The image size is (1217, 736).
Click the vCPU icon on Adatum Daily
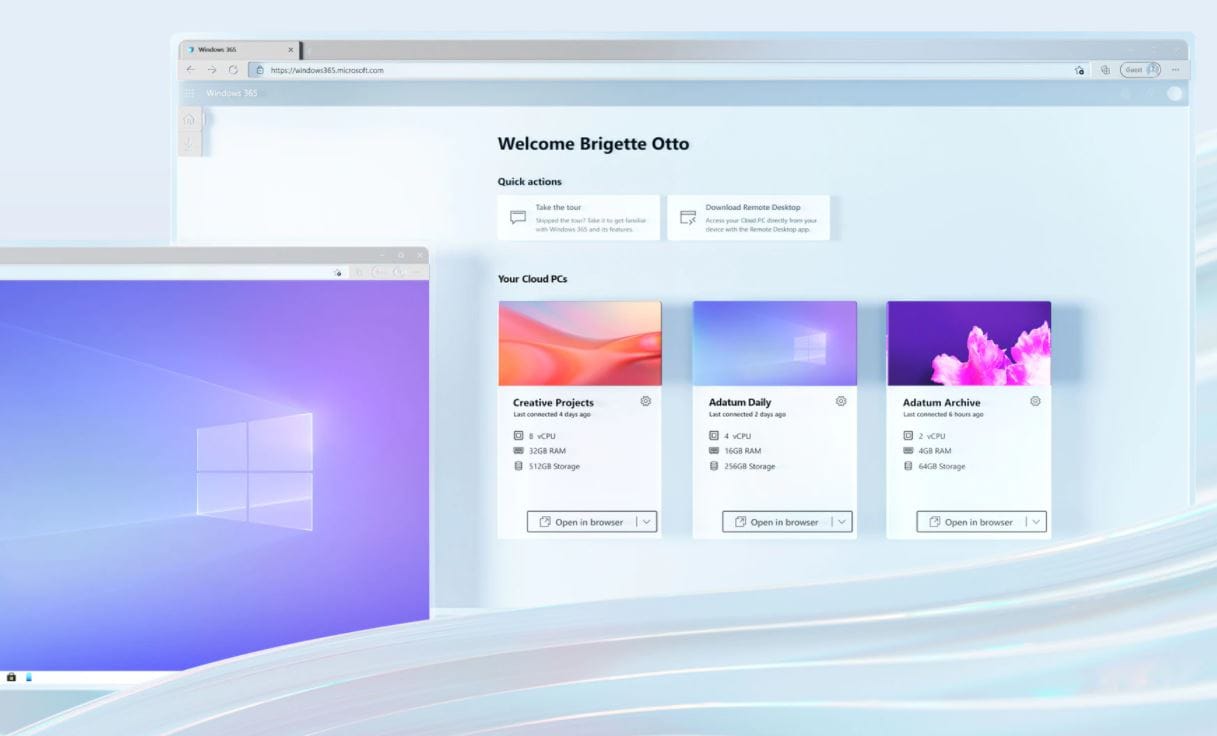pyautogui.click(x=714, y=436)
